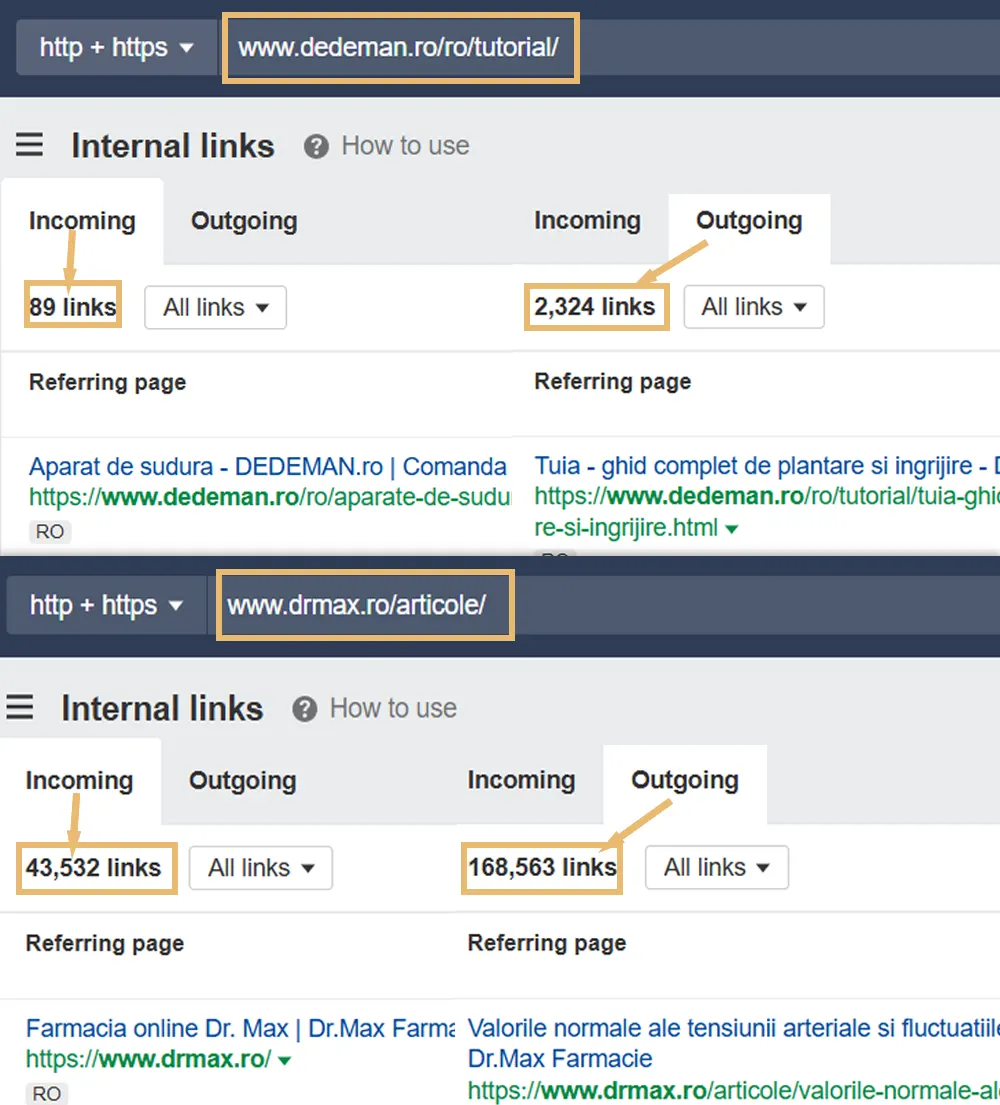Click the dedeman.ro/ro/tutorial/ URL input field
The height and width of the screenshot is (1105, 1000).
[x=400, y=48]
